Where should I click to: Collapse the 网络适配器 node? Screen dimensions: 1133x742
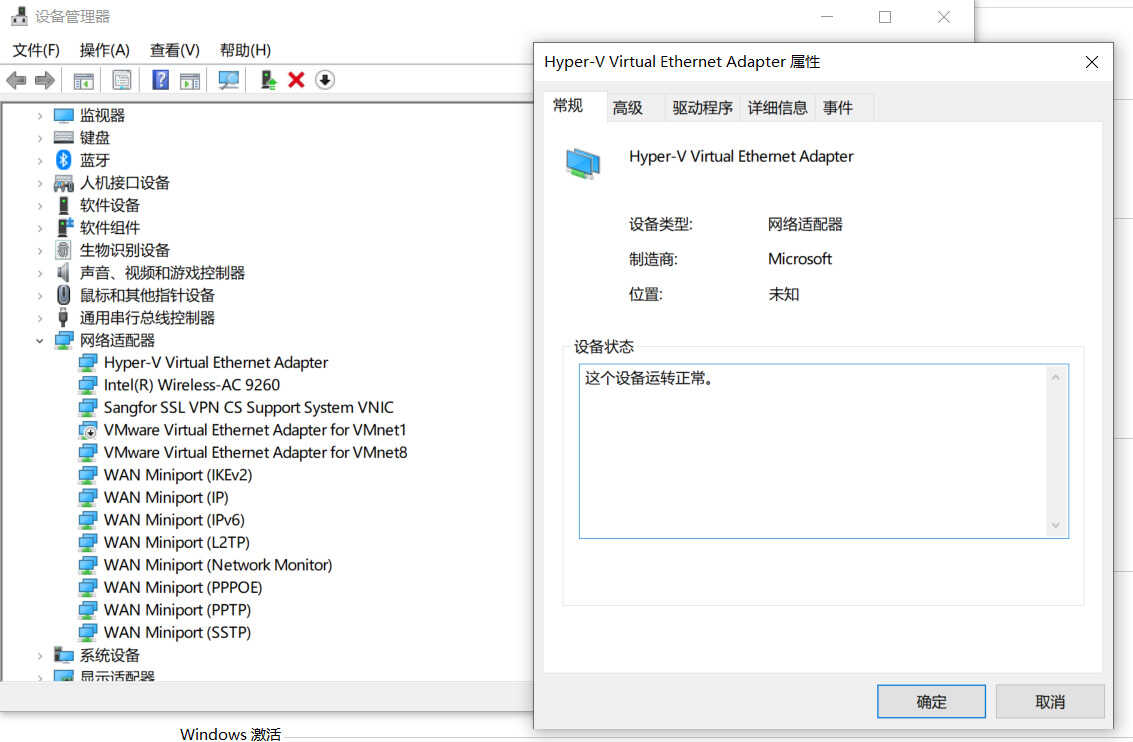pos(40,340)
